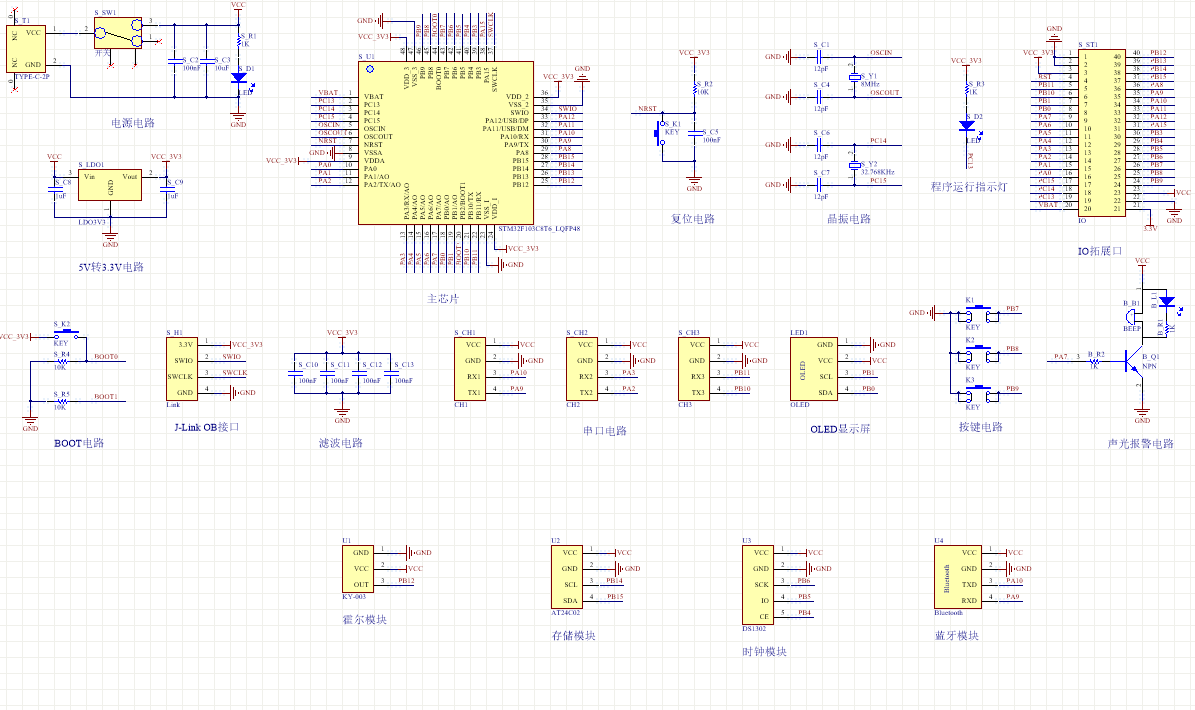The image size is (1195, 710).
Task: Select the S_CH3 serial header block
Action: pos(694,369)
